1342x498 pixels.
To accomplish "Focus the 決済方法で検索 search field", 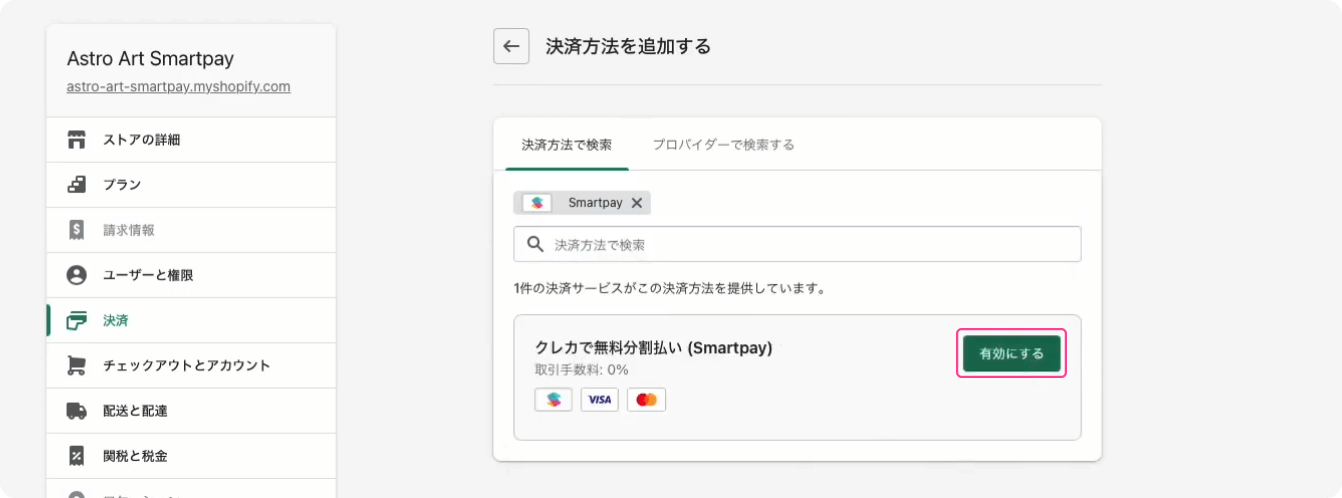I will click(797, 244).
